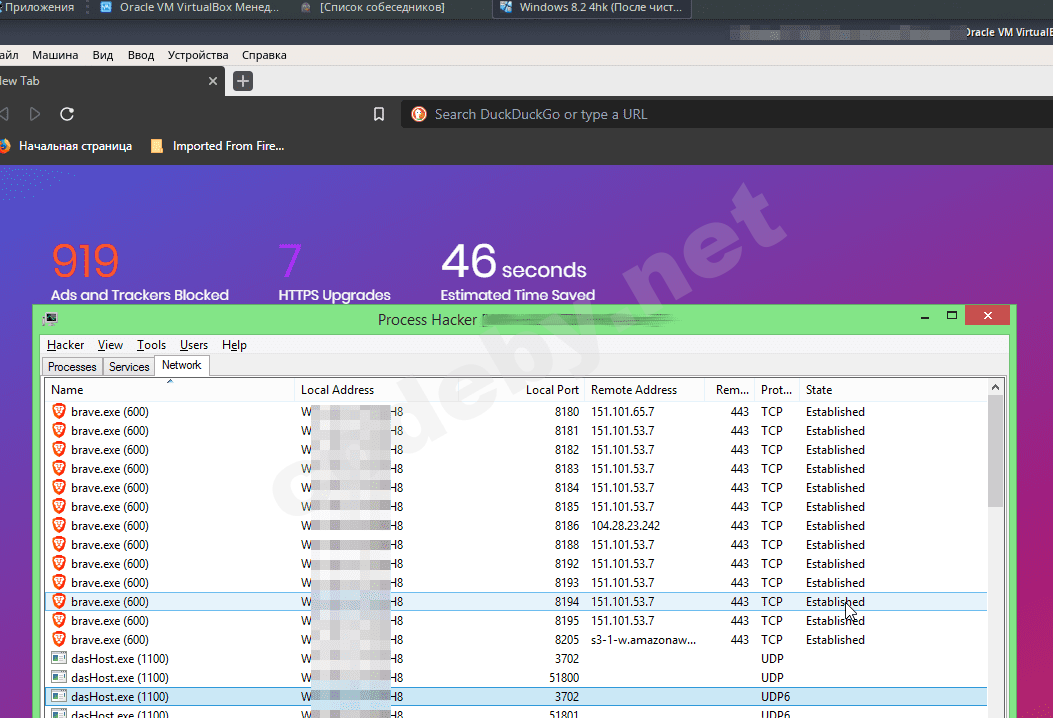Viewport: 1053px width, 718px height.
Task: Open the Hacker menu
Action: point(65,345)
